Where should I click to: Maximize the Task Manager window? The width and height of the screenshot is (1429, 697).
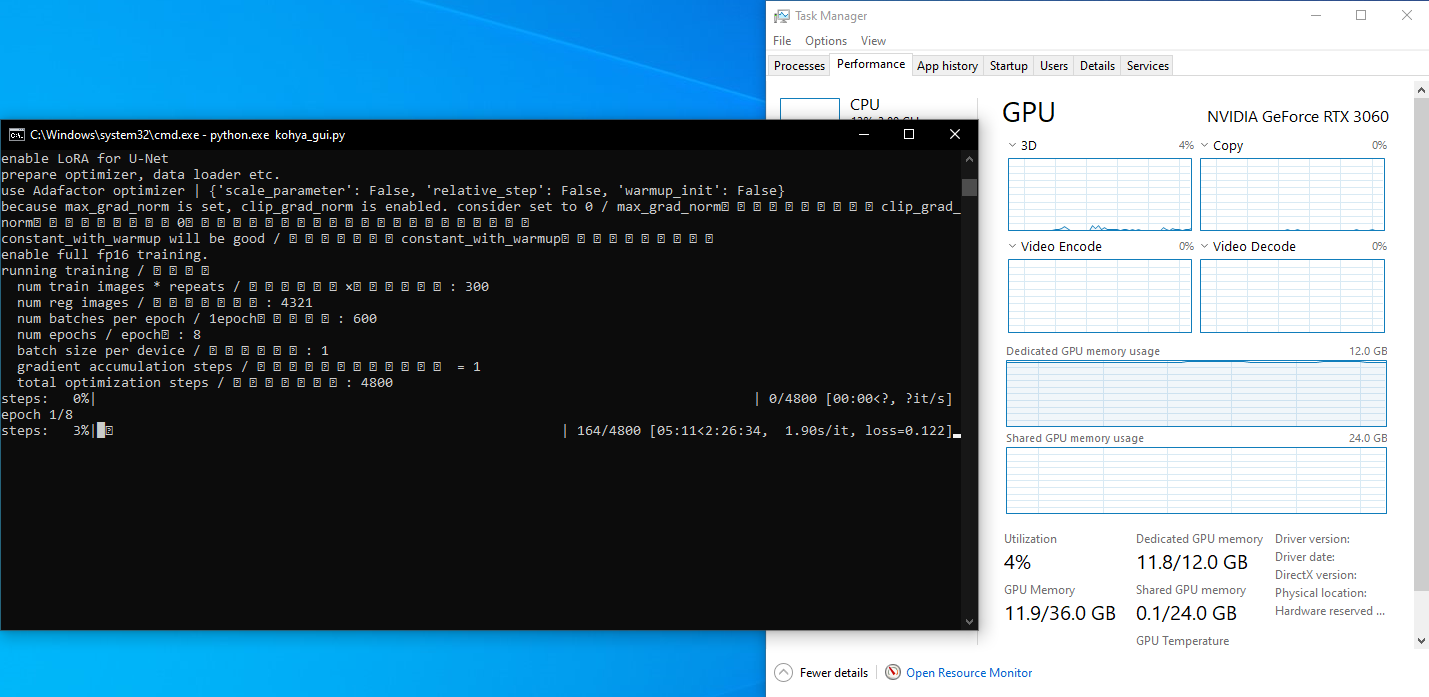pos(1361,16)
